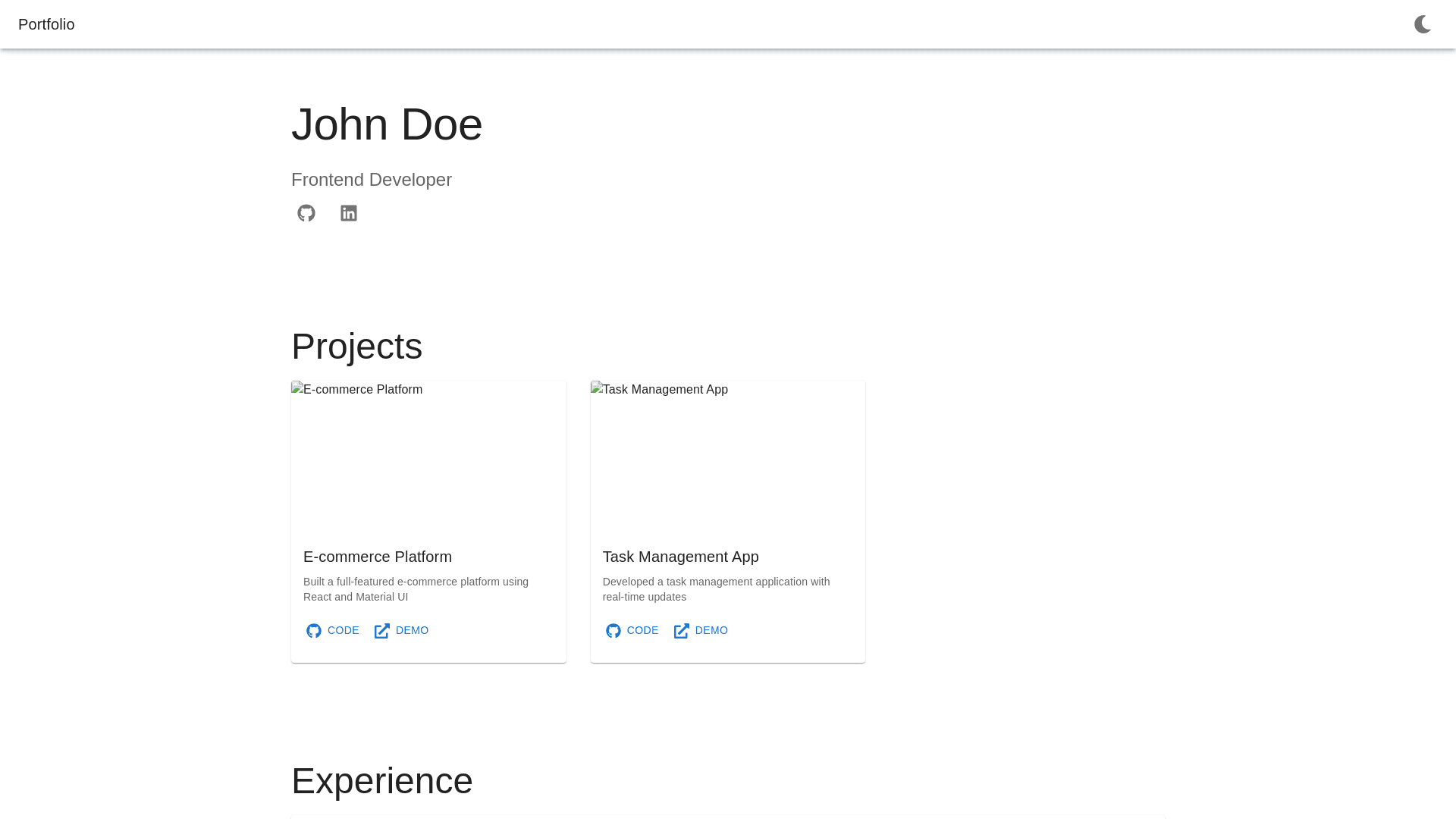Click GitHub icon on E-commerce Platform card
1456x819 pixels.
(x=314, y=631)
